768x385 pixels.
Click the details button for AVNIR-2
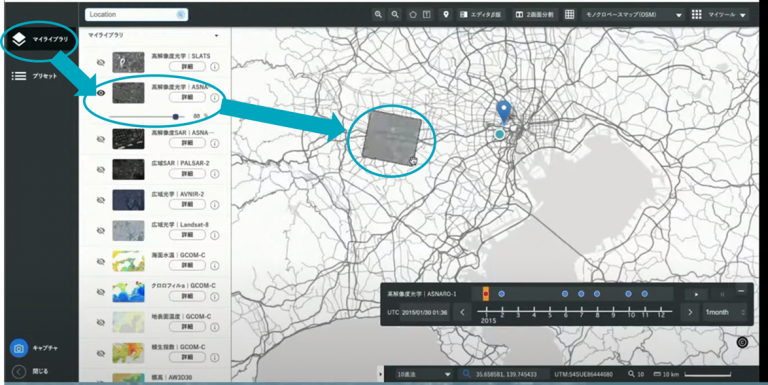[187, 204]
